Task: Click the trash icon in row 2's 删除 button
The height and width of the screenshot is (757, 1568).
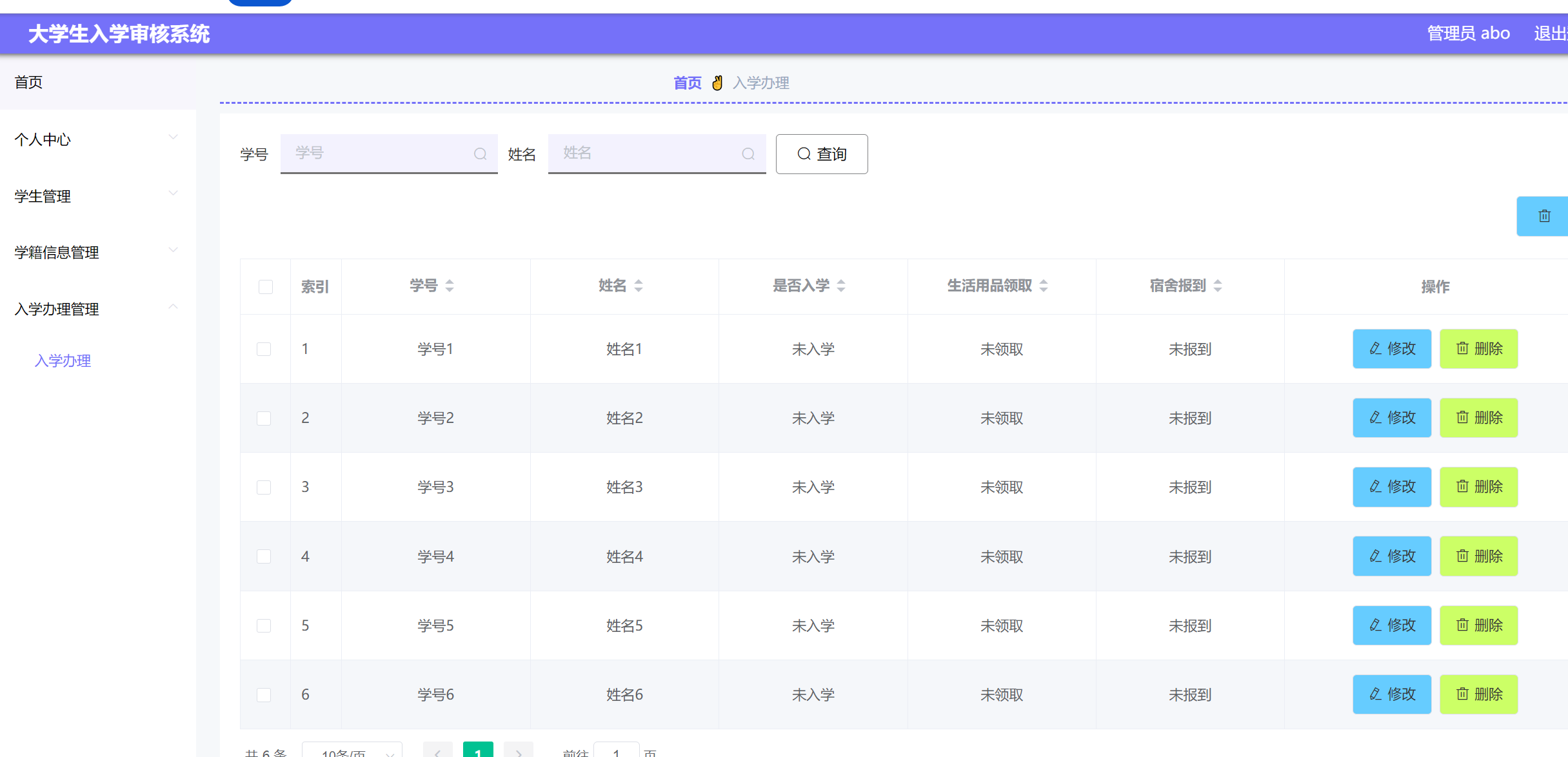Action: tap(1463, 418)
